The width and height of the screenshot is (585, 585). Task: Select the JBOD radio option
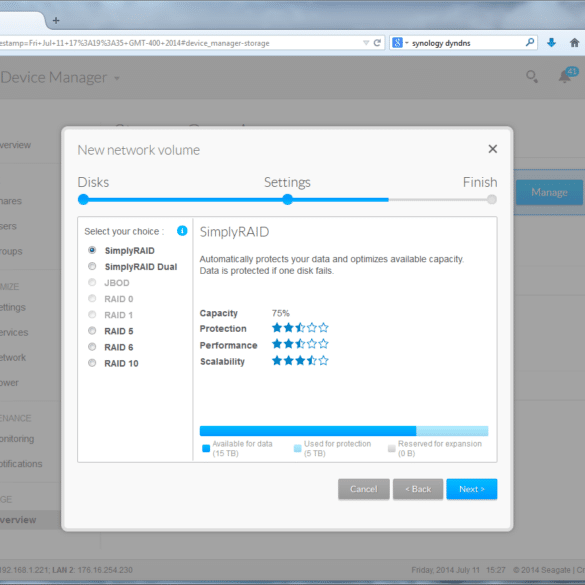pyautogui.click(x=92, y=282)
